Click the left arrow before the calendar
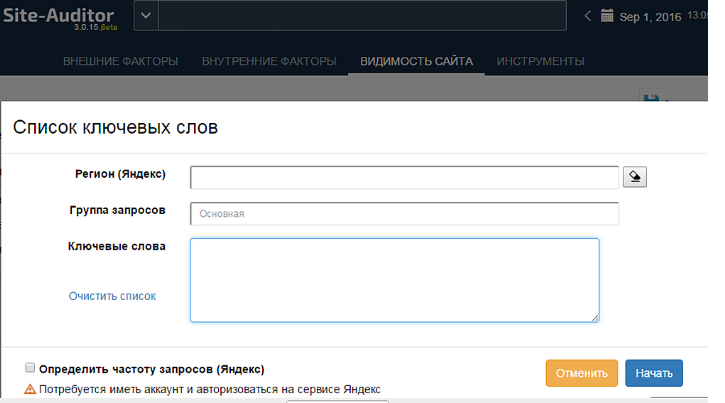The width and height of the screenshot is (725, 403). pos(588,16)
